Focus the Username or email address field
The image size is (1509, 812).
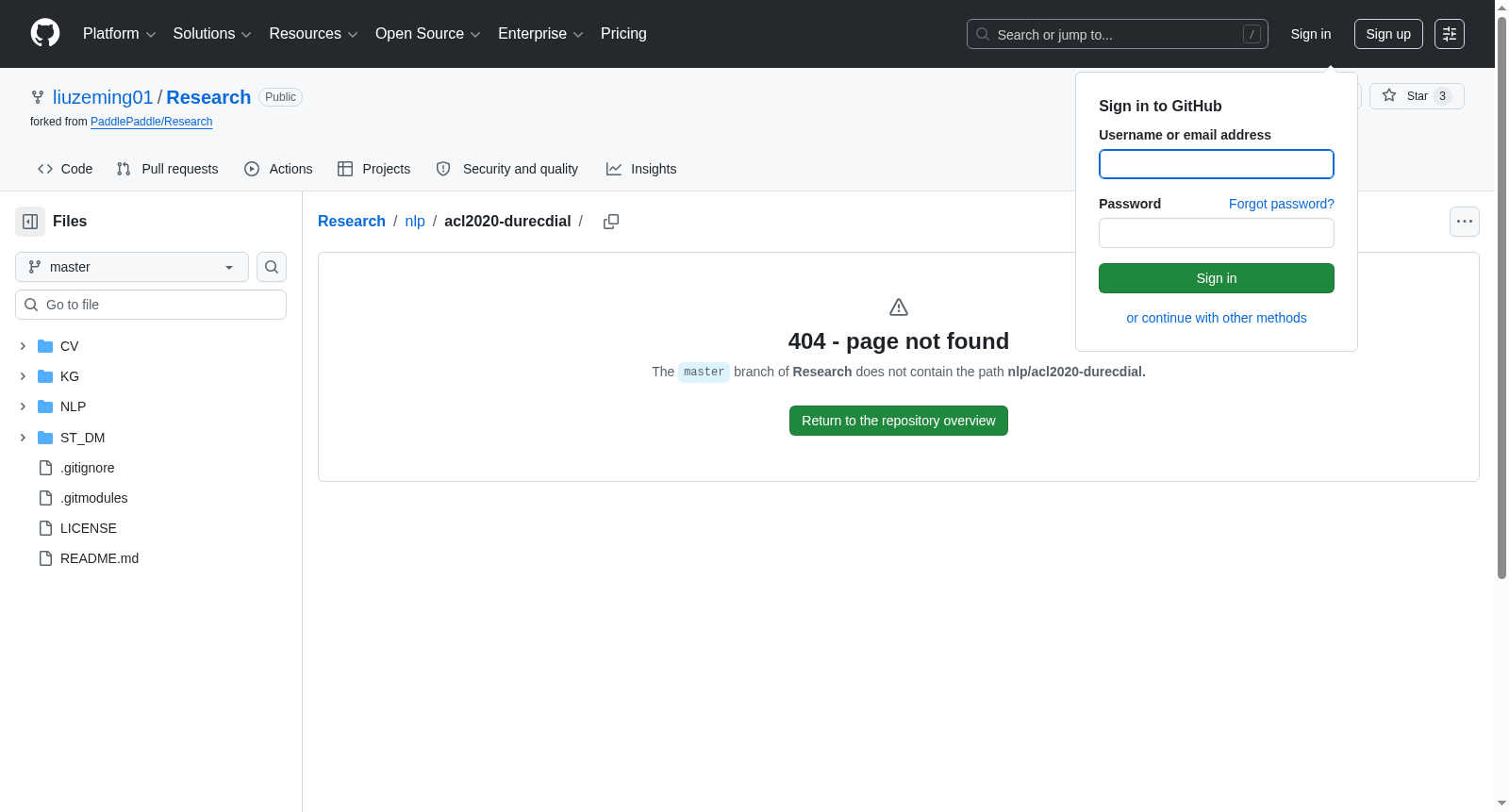(1217, 164)
